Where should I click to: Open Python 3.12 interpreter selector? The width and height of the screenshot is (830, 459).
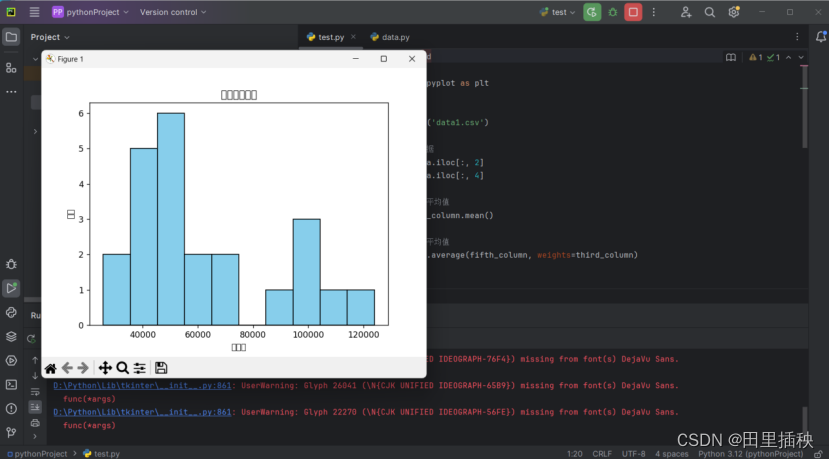(750, 454)
